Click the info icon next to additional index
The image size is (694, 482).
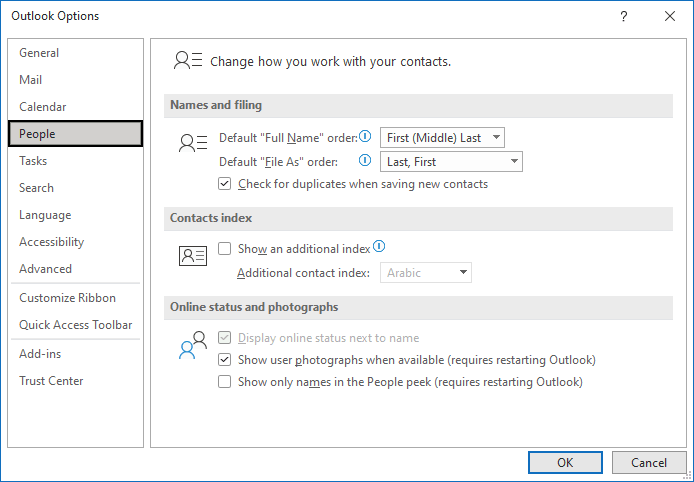[x=379, y=247]
